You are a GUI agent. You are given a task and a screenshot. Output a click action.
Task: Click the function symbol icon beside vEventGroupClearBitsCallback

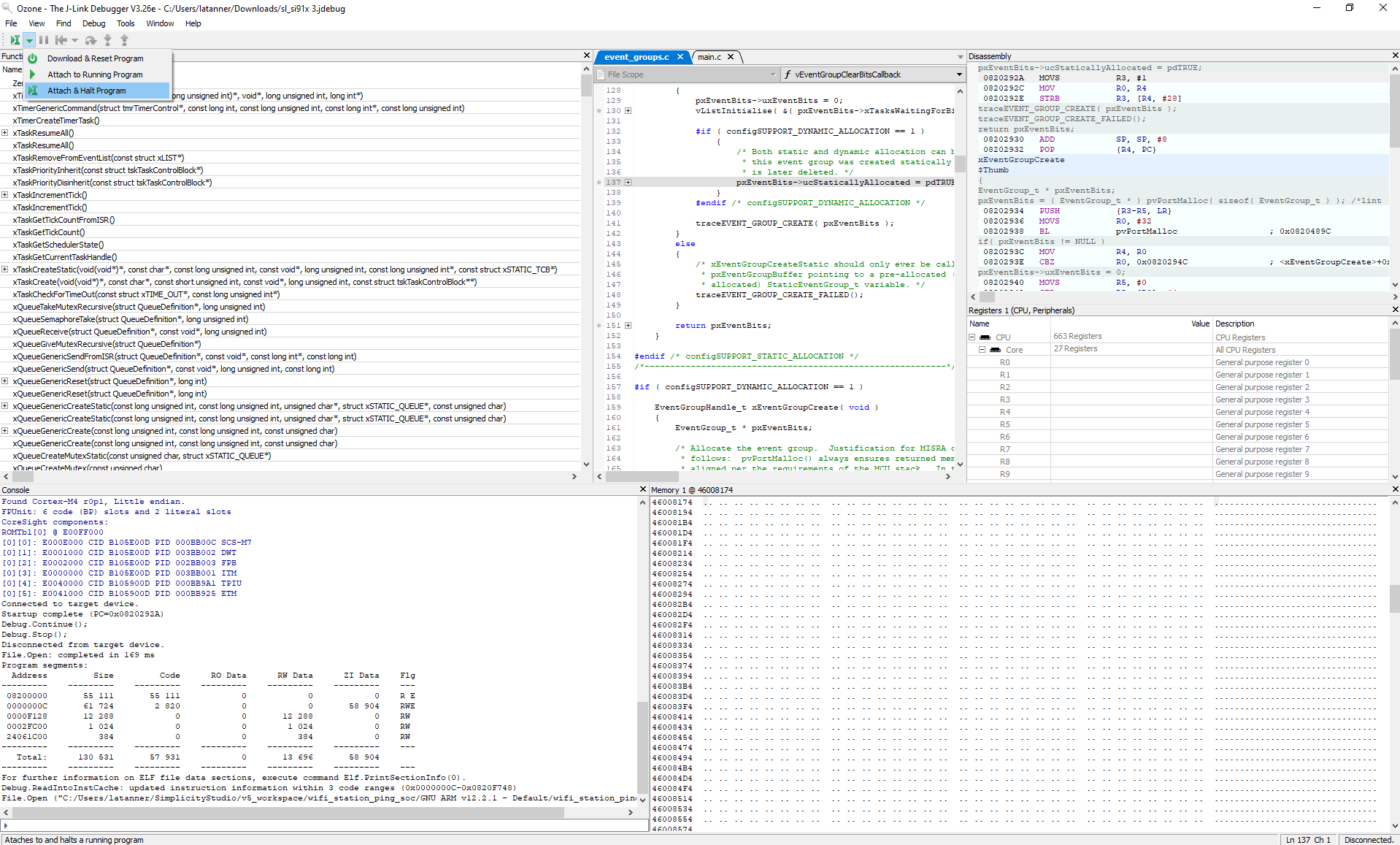pyautogui.click(x=788, y=74)
